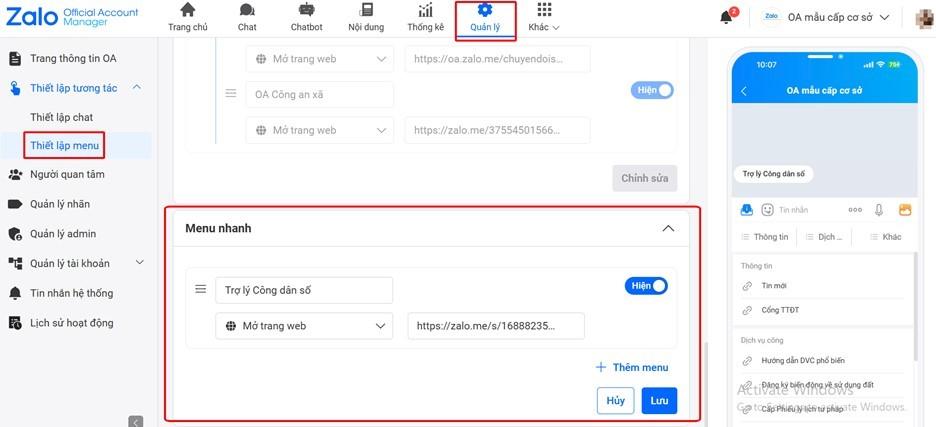Image resolution: width=936 pixels, height=427 pixels.
Task: Click the orange image icon in preview
Action: pos(905,210)
